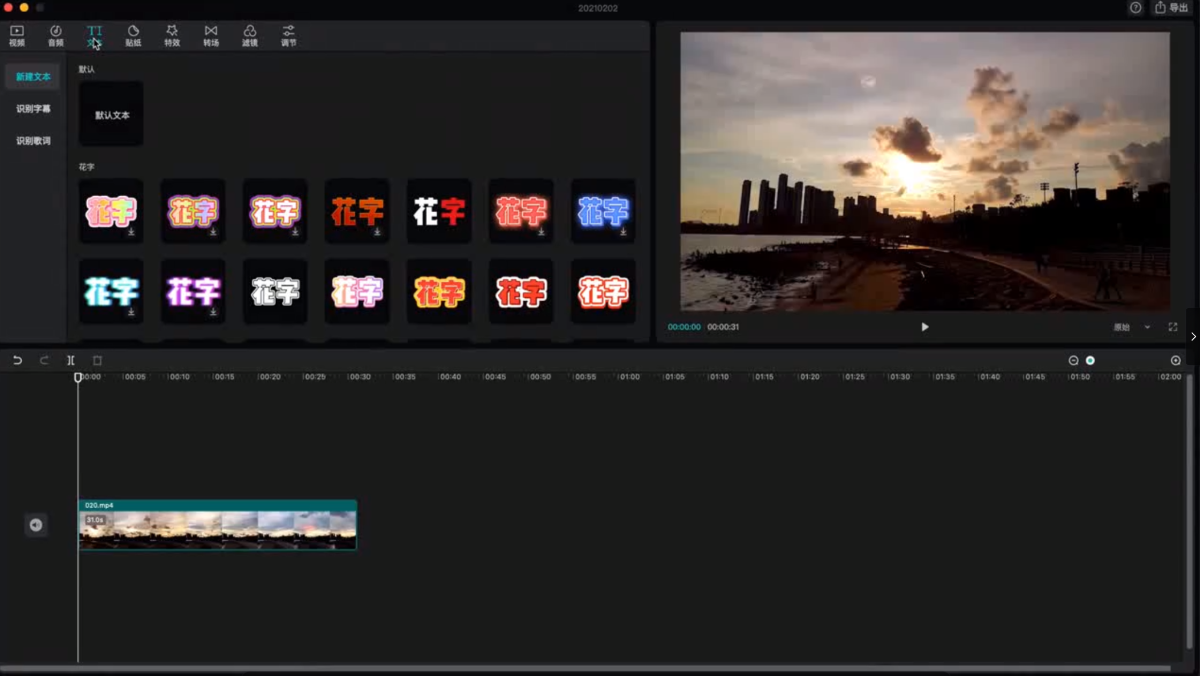Open the 滤镜 (Filters) panel

[250, 36]
